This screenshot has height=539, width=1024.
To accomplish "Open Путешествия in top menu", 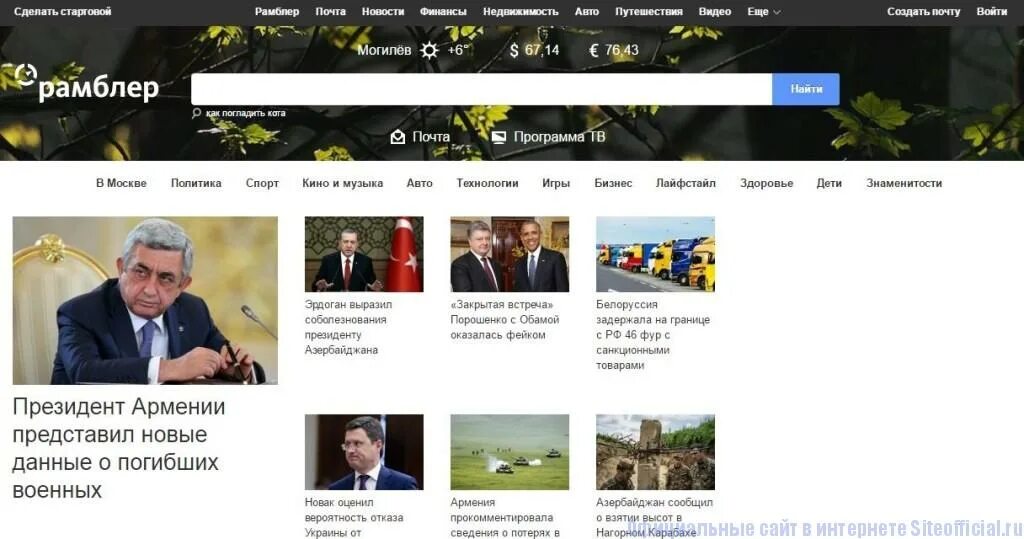I will pos(648,12).
